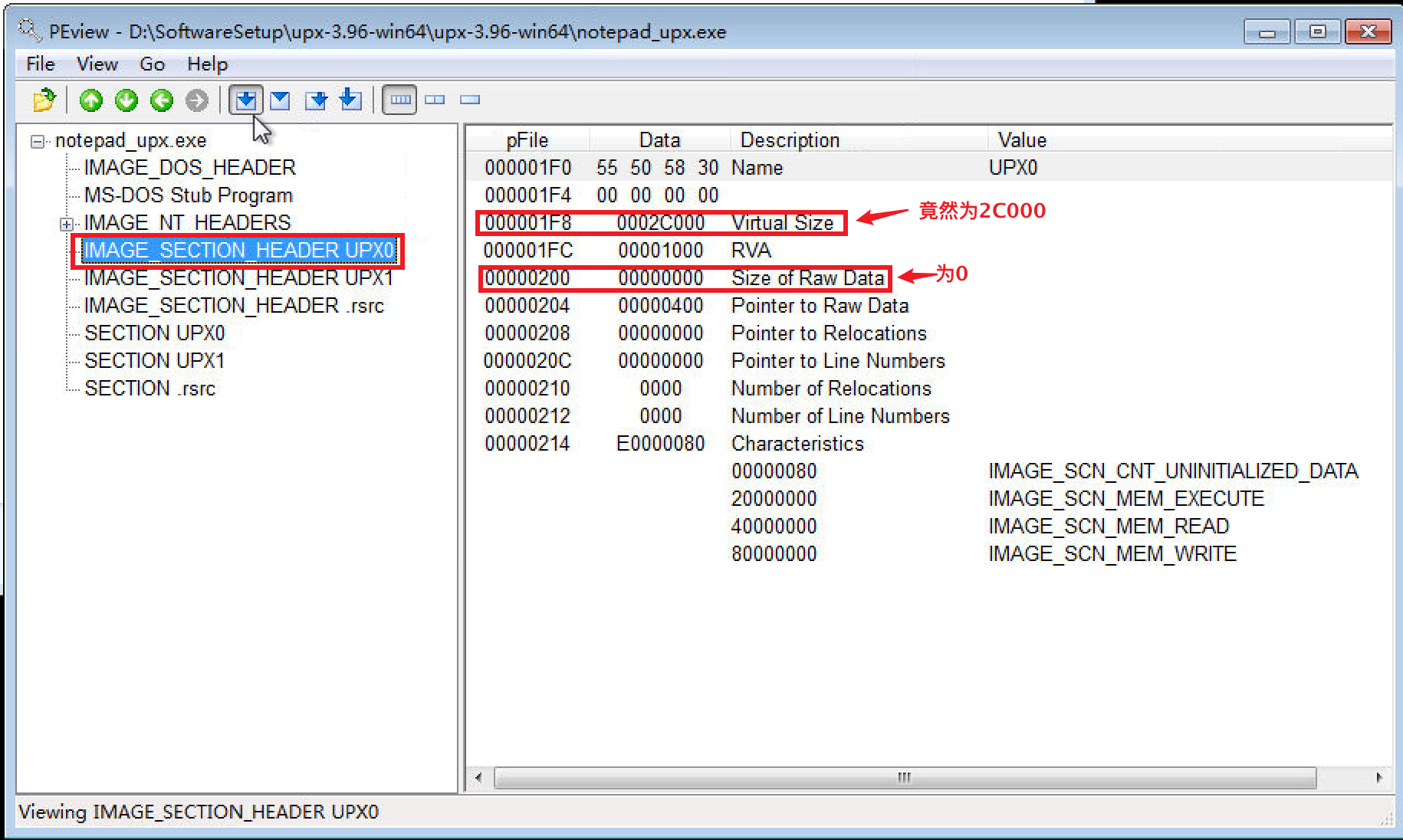This screenshot has height=840, width=1403.
Task: Open the View menu
Action: 97,64
